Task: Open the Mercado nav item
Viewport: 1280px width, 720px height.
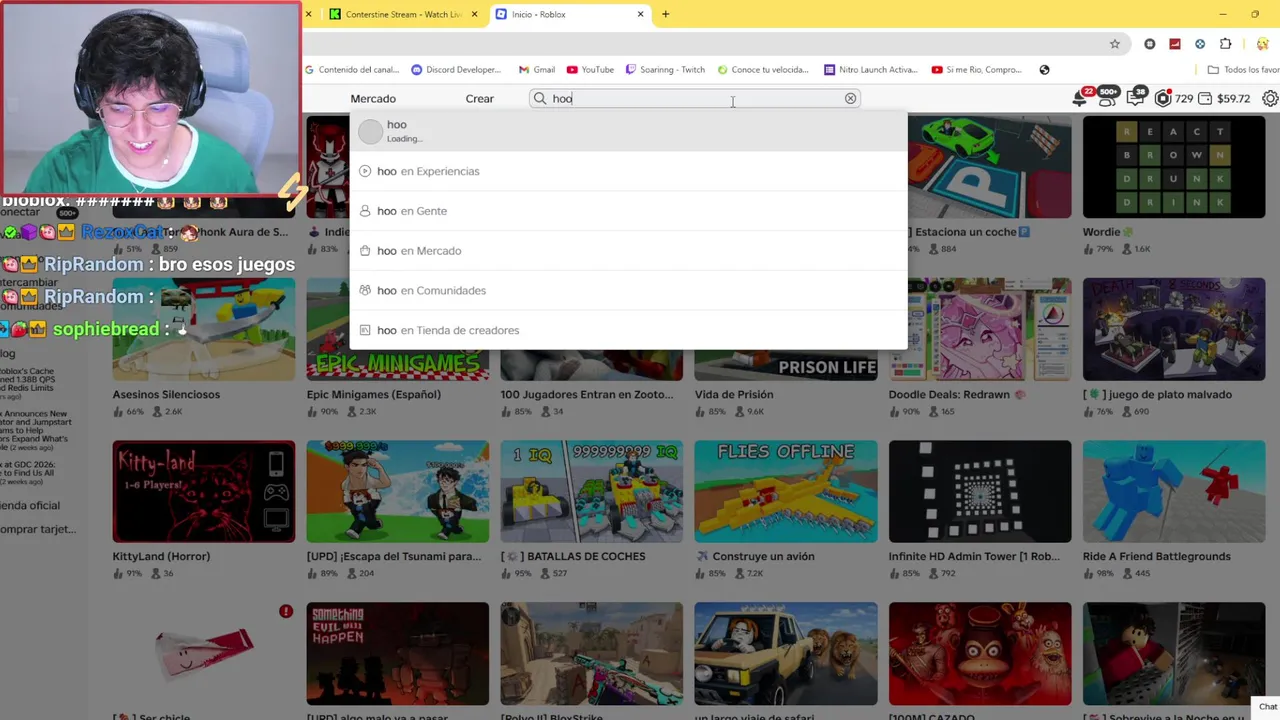Action: pyautogui.click(x=373, y=98)
